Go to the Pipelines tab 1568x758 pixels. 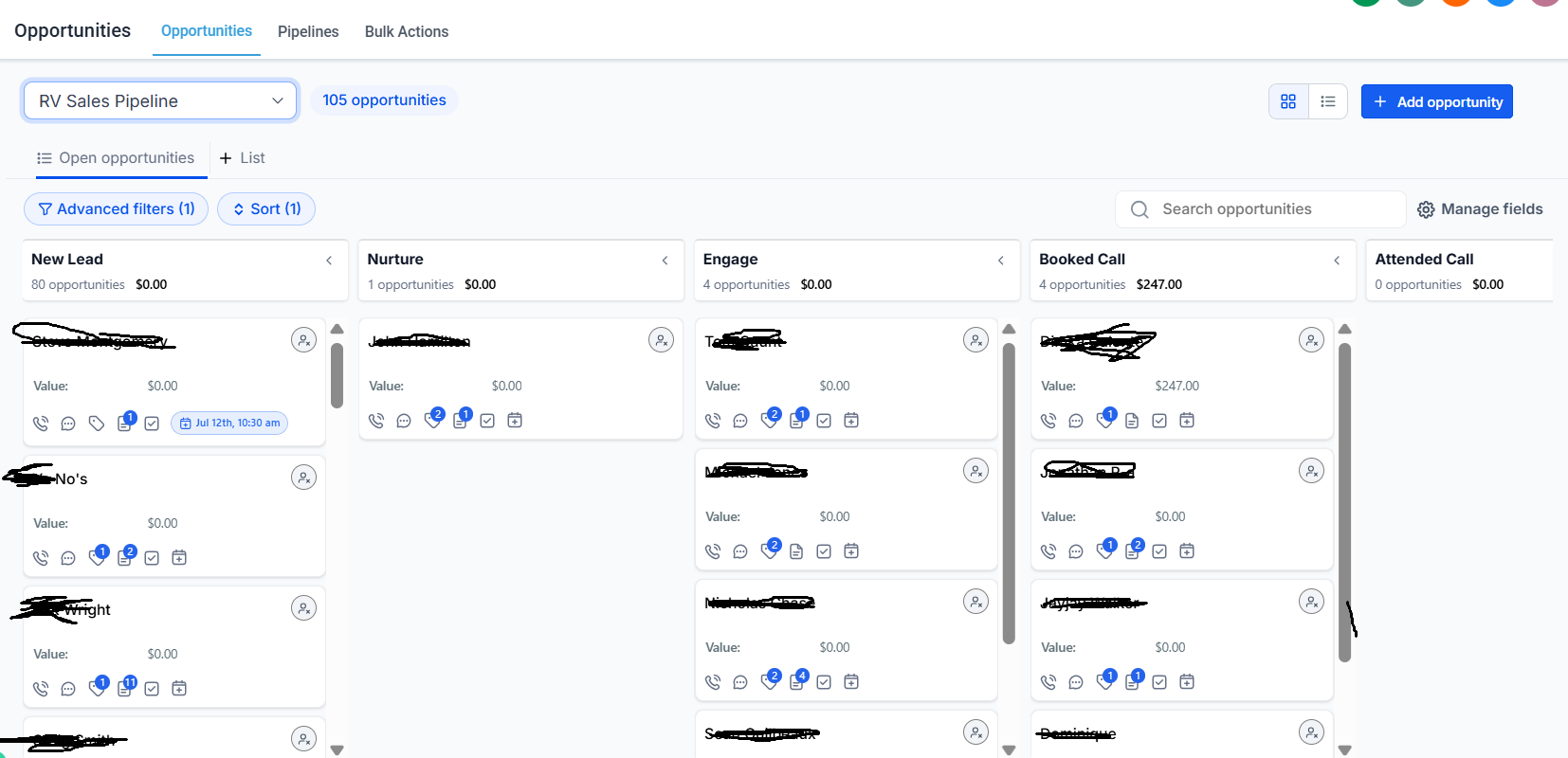tap(308, 31)
